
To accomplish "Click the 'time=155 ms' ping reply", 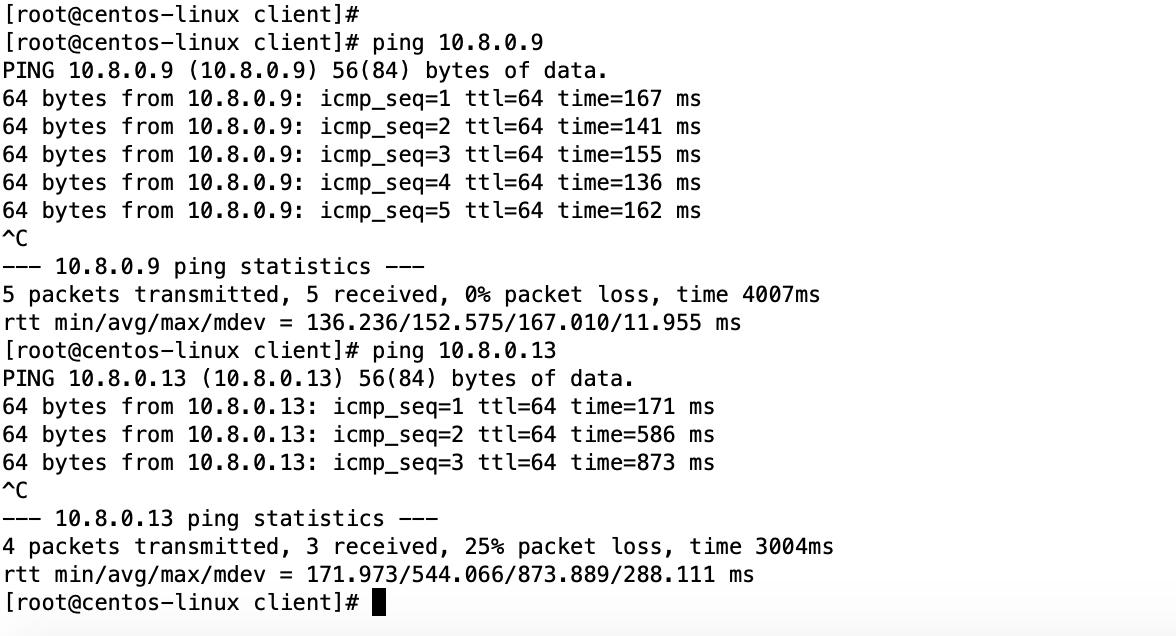I will pos(629,155).
